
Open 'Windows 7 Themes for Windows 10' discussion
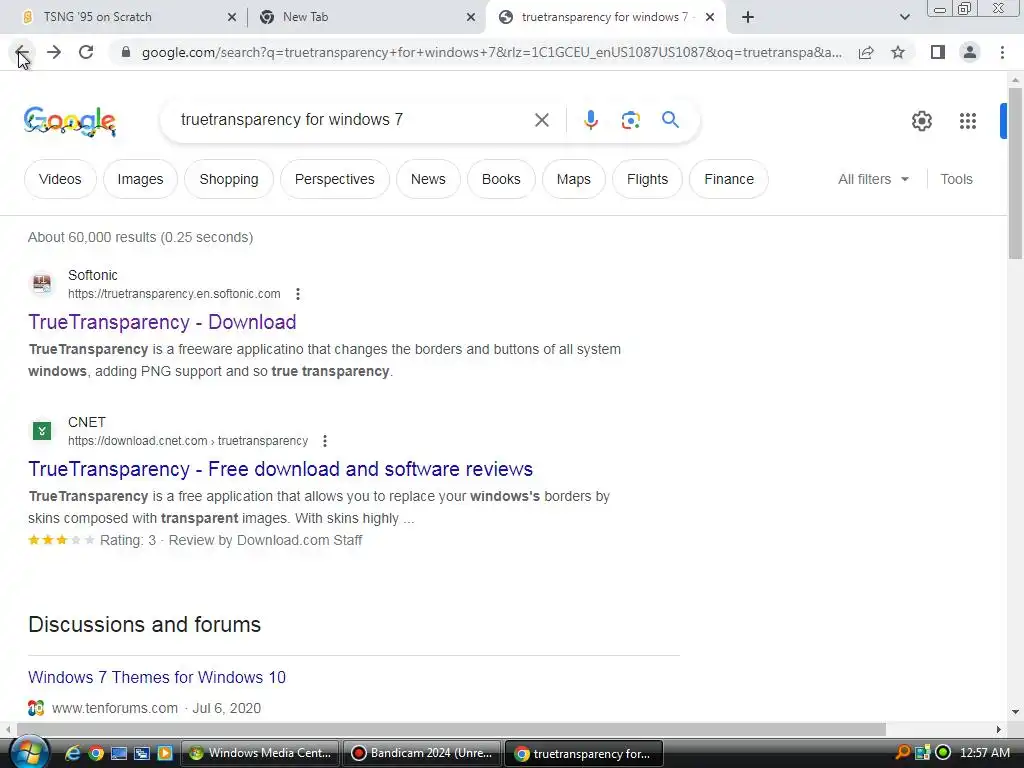click(x=157, y=677)
